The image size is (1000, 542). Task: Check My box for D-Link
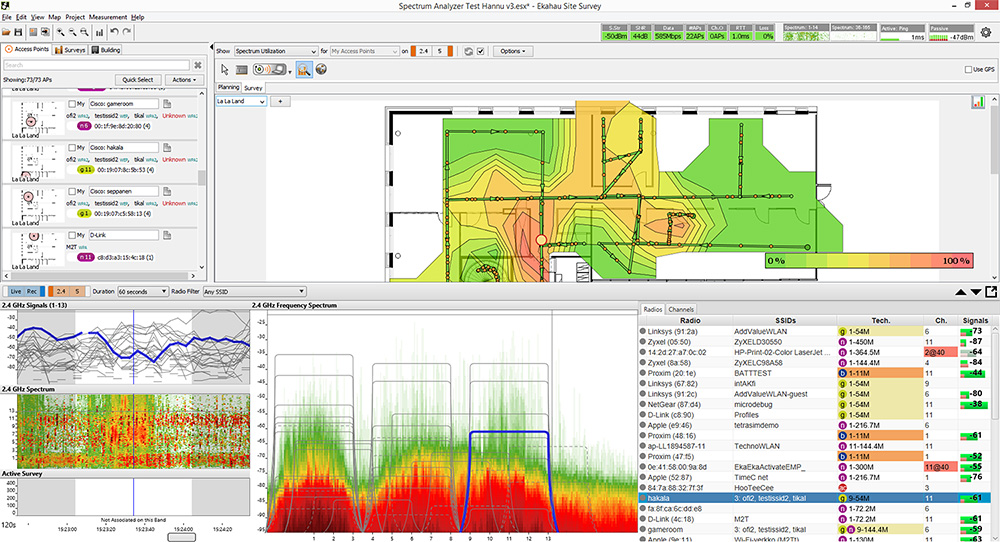click(72, 235)
